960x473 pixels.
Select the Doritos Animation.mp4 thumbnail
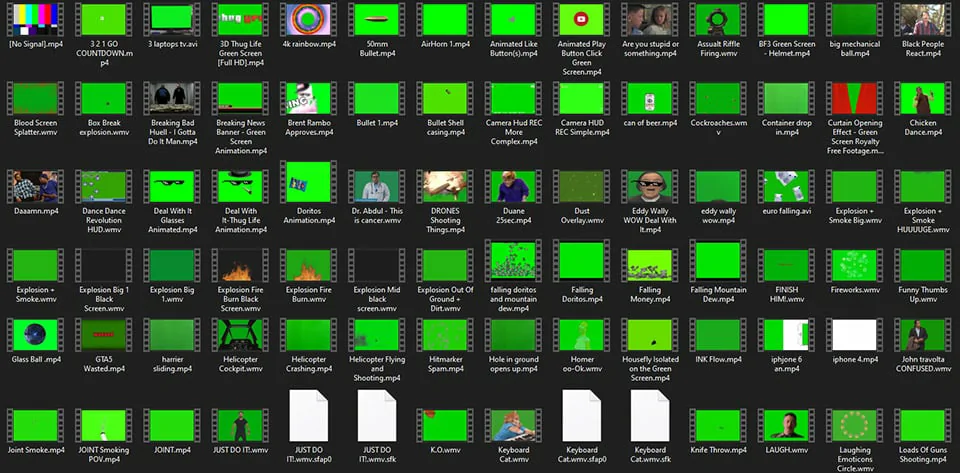[308, 185]
